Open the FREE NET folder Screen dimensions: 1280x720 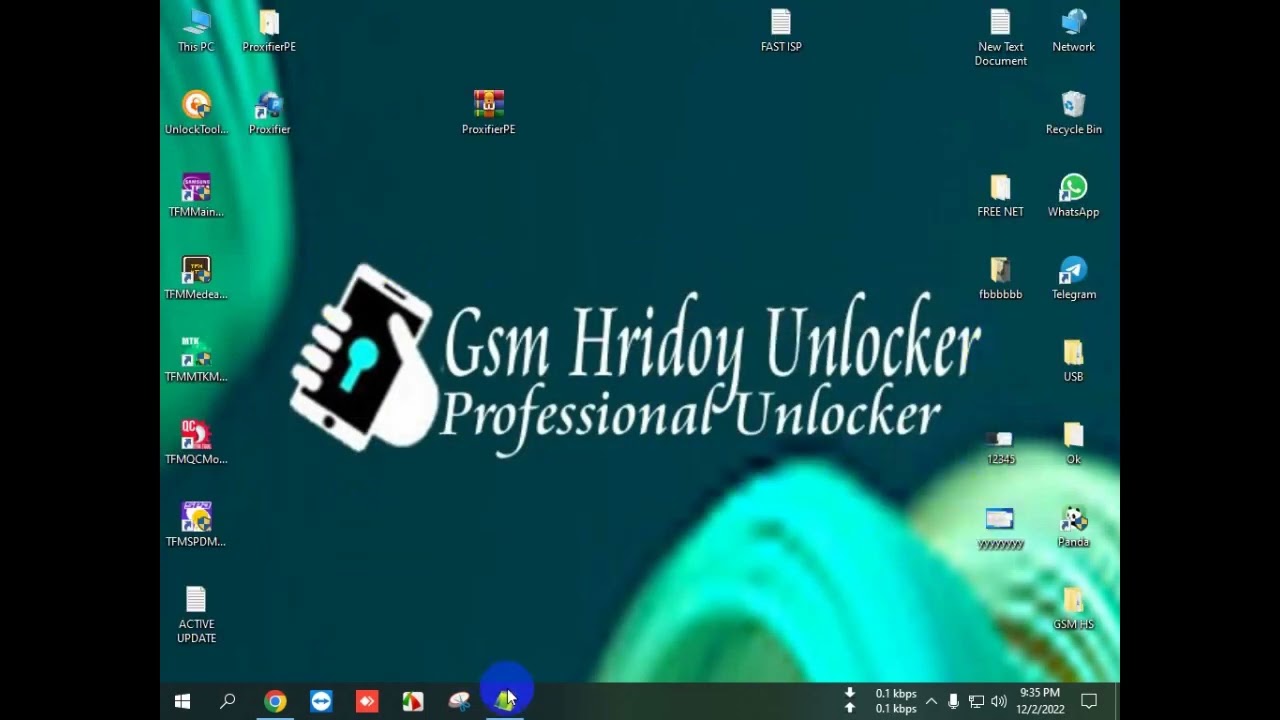(x=1000, y=195)
